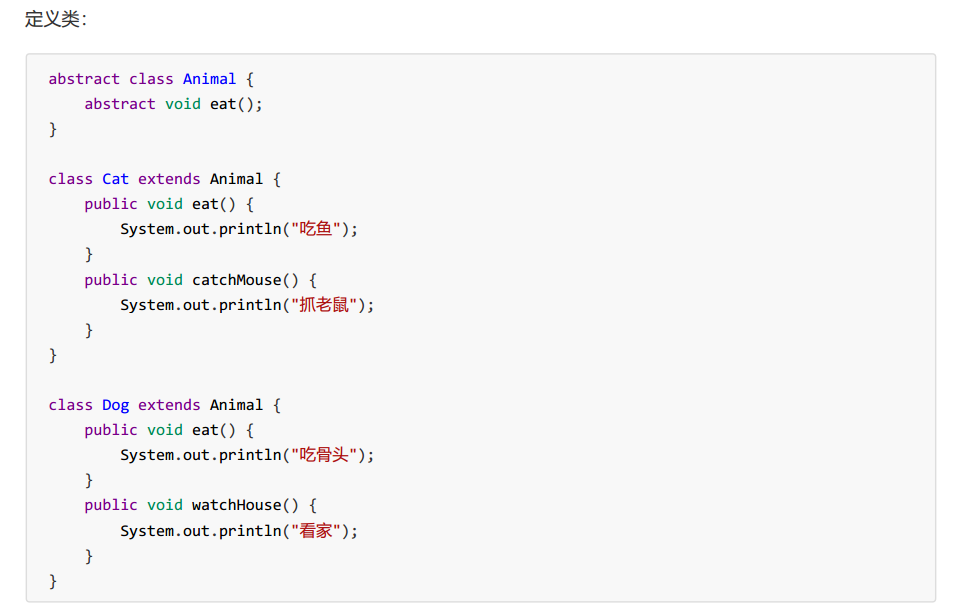Viewport: 959px width, 613px height.
Task: Click the "吃骨头" string literal
Action: point(324,455)
